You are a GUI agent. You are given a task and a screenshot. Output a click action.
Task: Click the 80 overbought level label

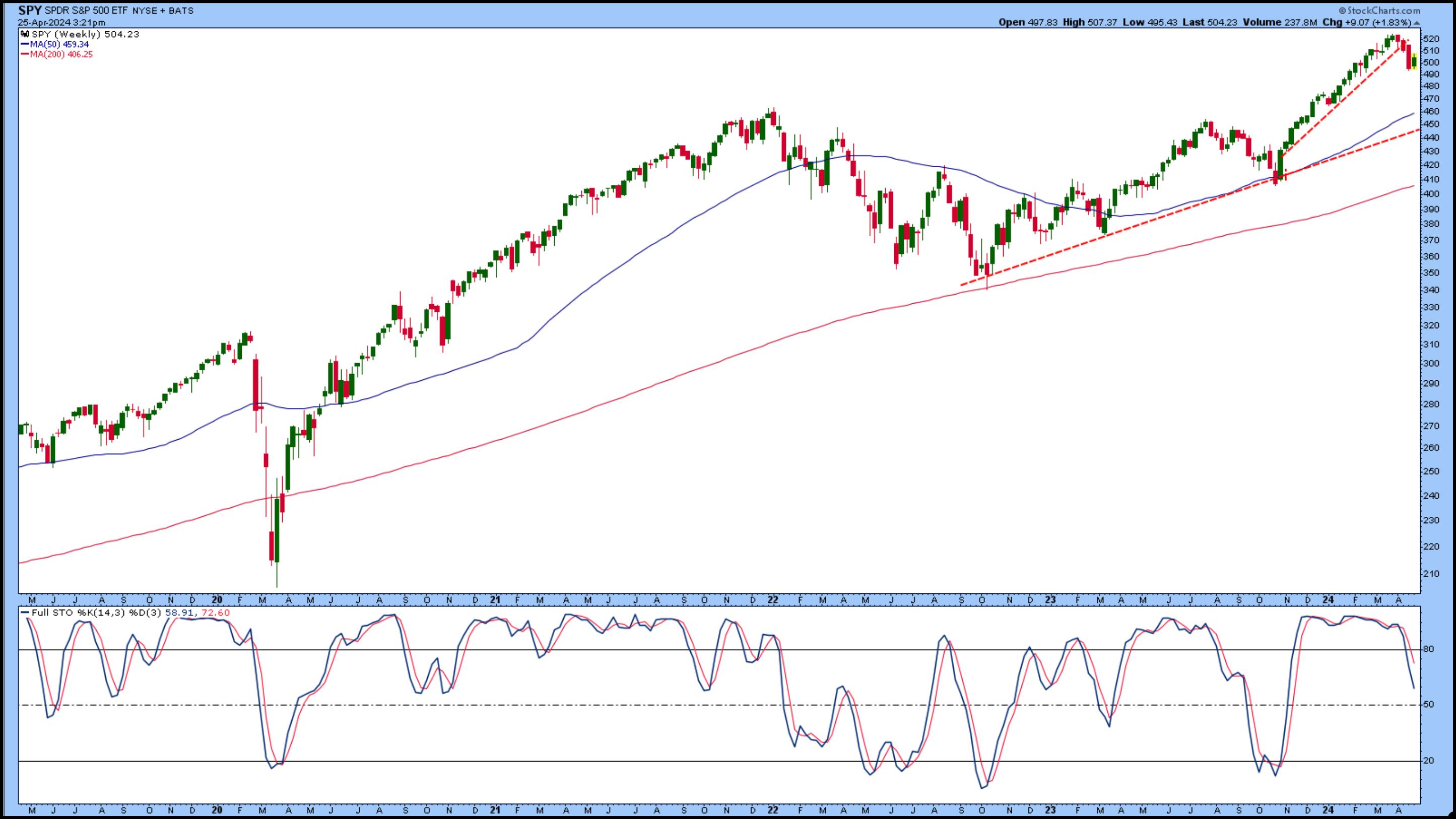[1428, 649]
